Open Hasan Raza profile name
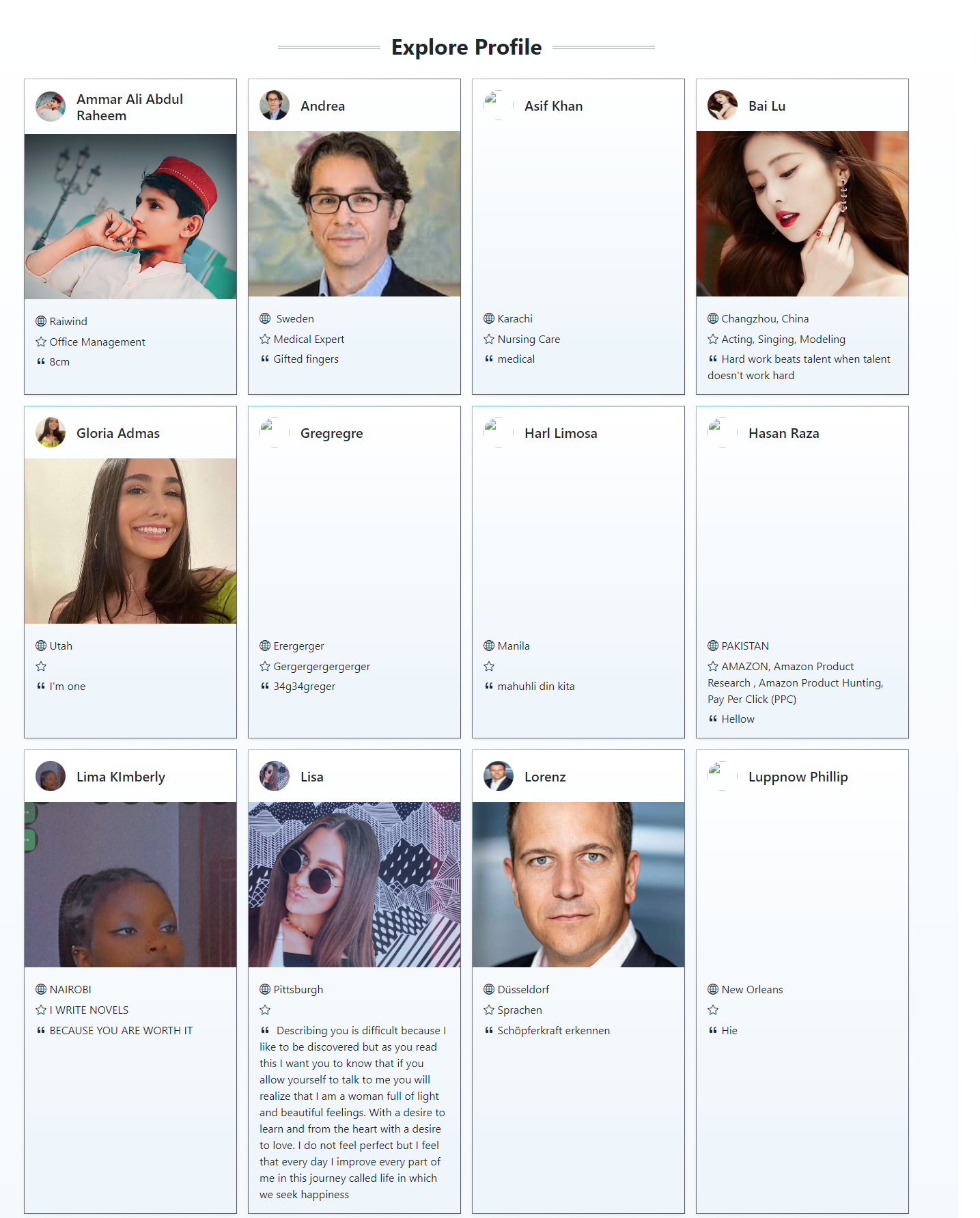Image resolution: width=980 pixels, height=1218 pixels. [x=783, y=433]
